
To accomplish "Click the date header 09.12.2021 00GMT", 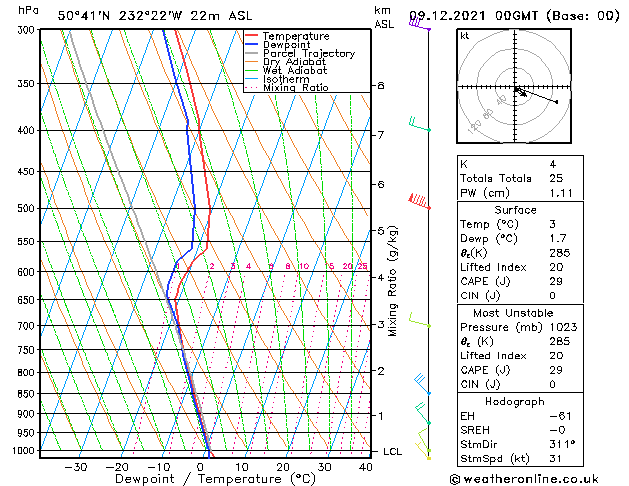I will pyautogui.click(x=473, y=16).
